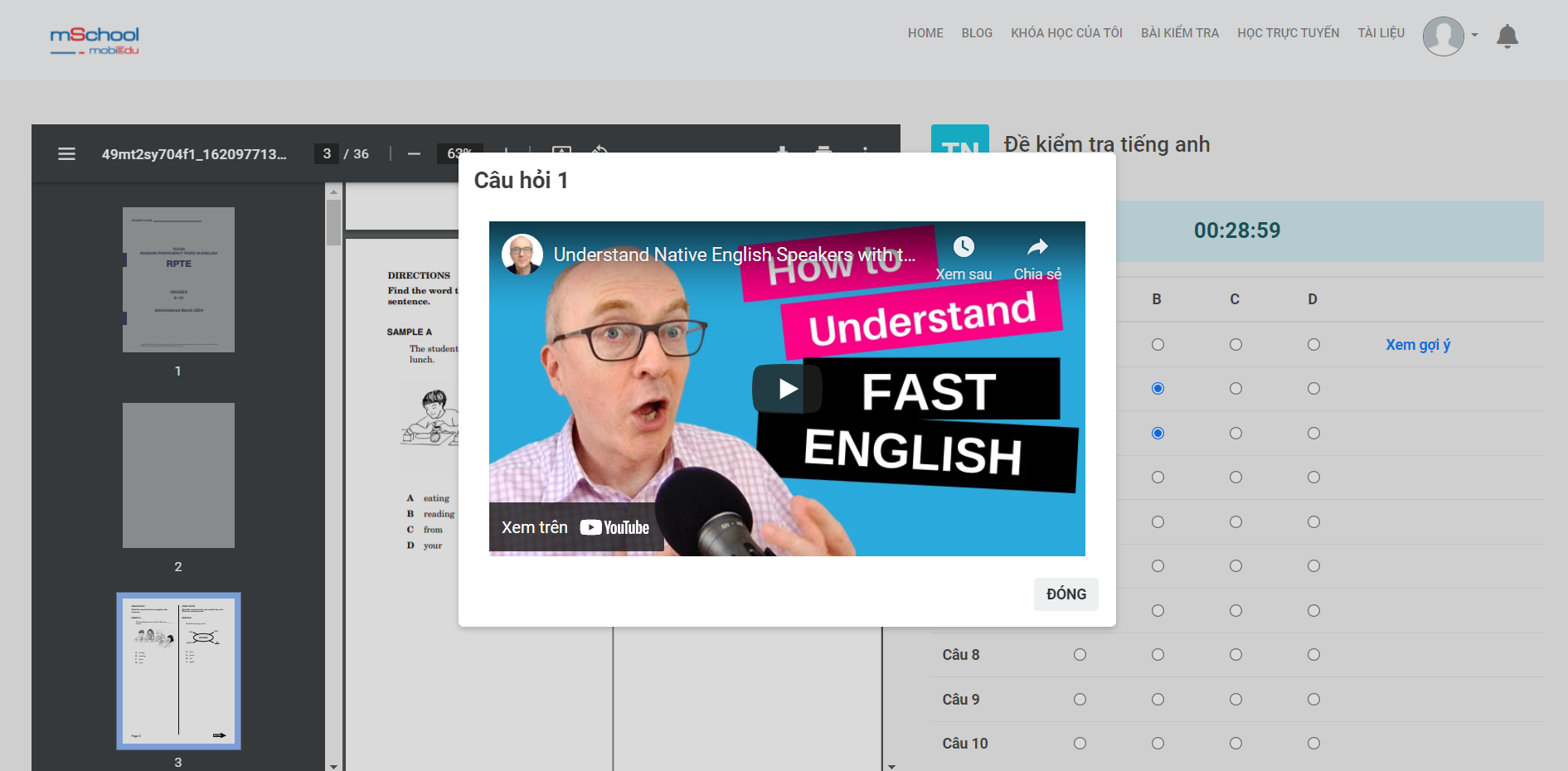Go to the HOME menu item

925,33
